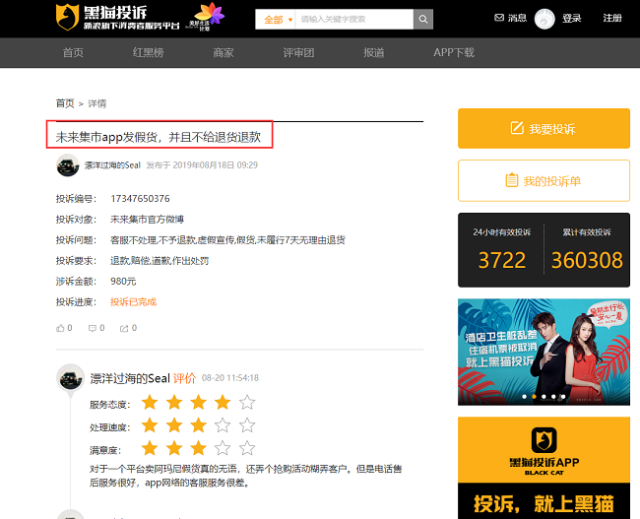Click the user avatar beside 登录
Image resolution: width=640 pixels, height=519 pixels.
click(x=545, y=18)
